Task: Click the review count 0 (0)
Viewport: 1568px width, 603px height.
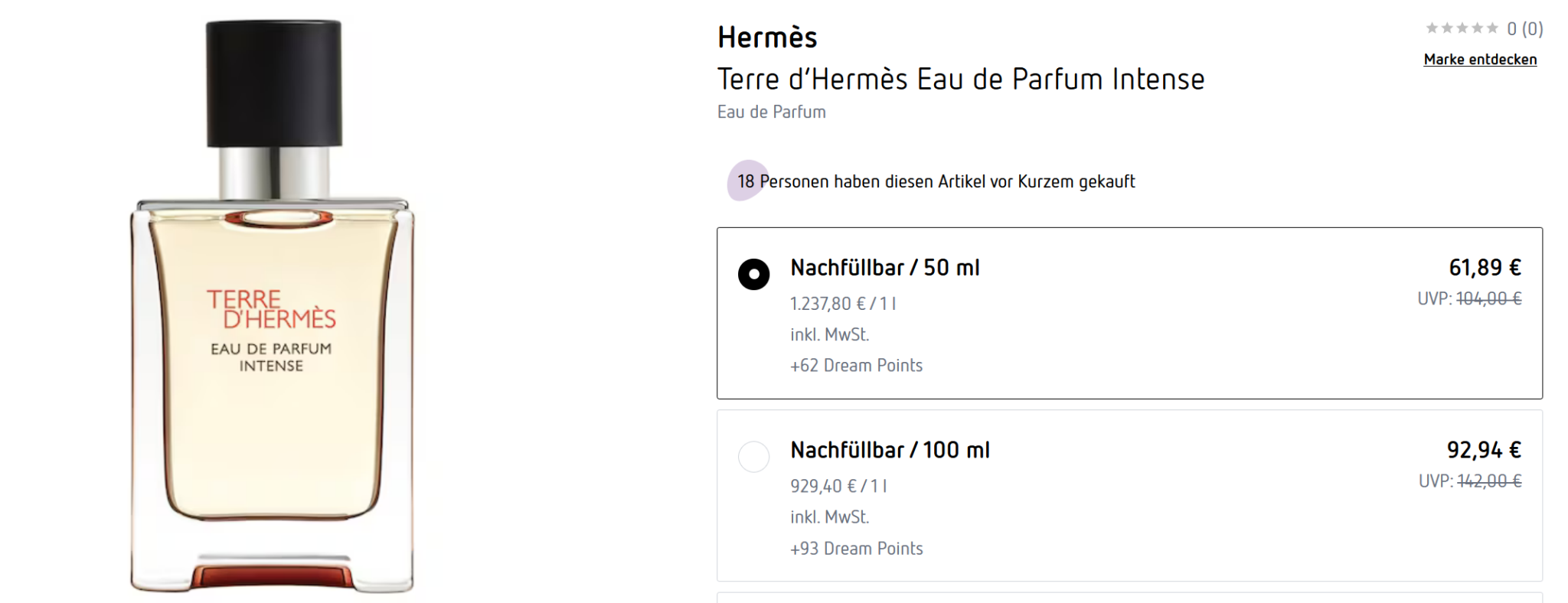Action: click(1525, 29)
